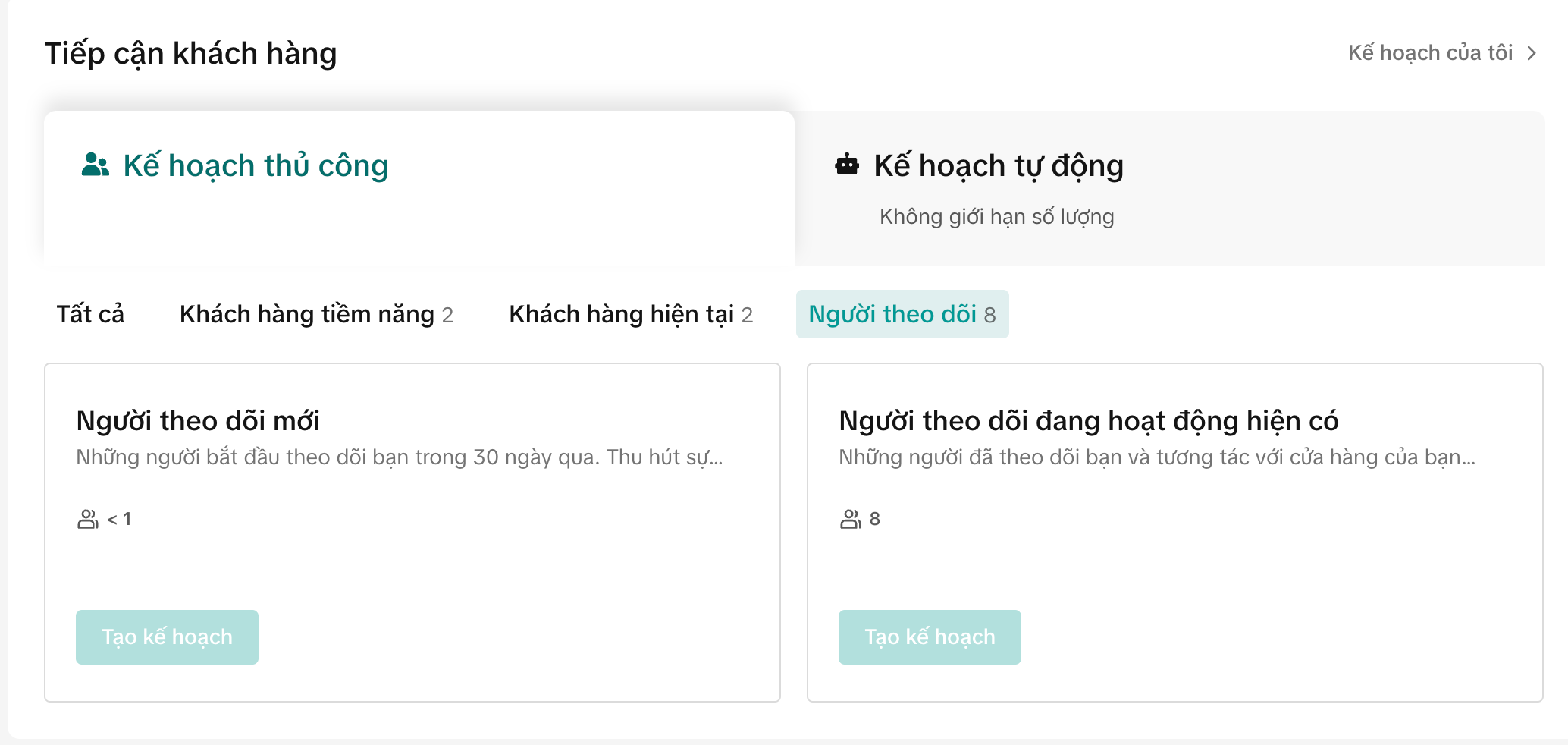Select the Tất cả filter tab

pos(90,314)
